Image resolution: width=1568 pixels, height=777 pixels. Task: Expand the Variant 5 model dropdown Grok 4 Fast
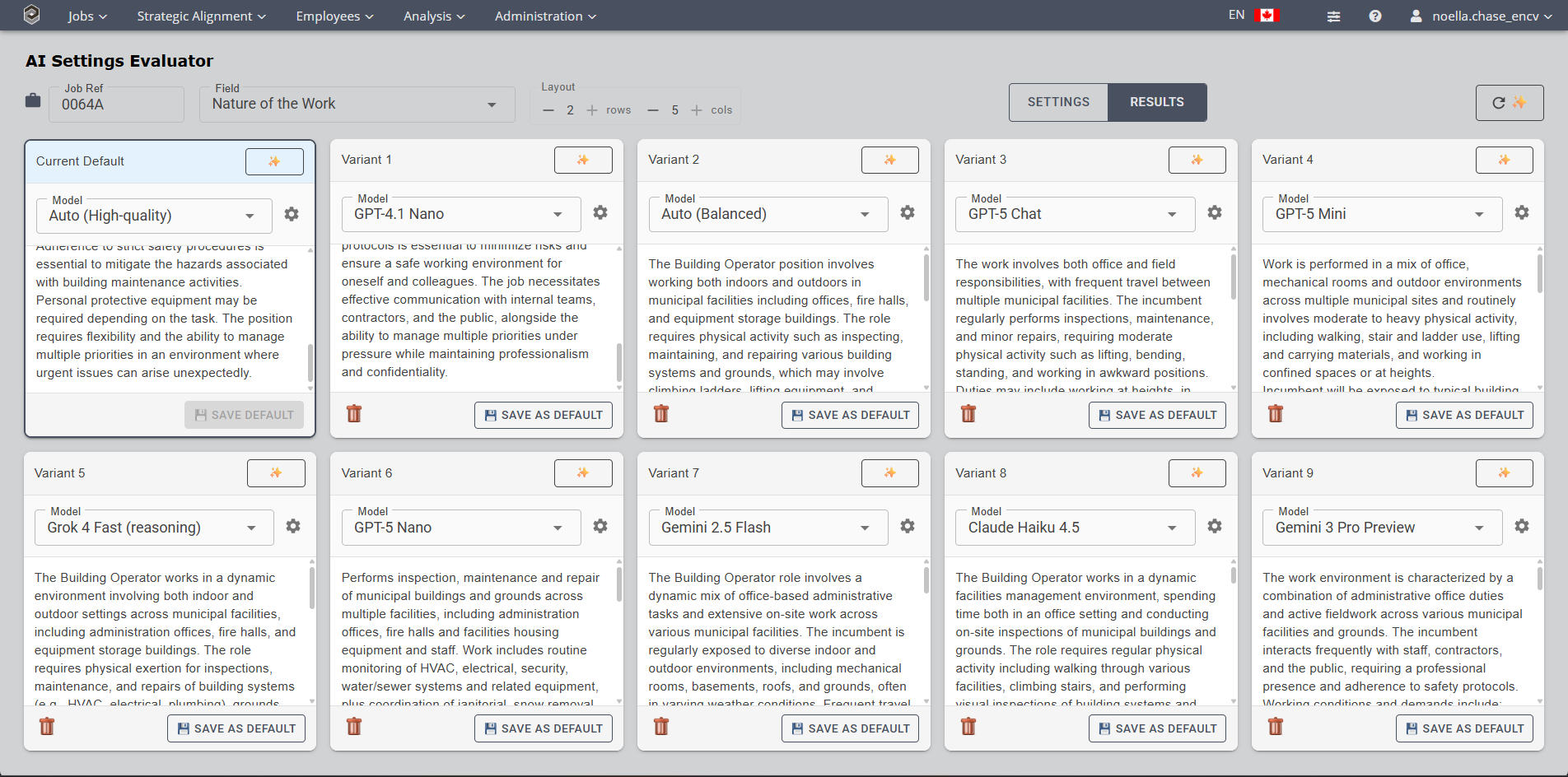tap(154, 528)
